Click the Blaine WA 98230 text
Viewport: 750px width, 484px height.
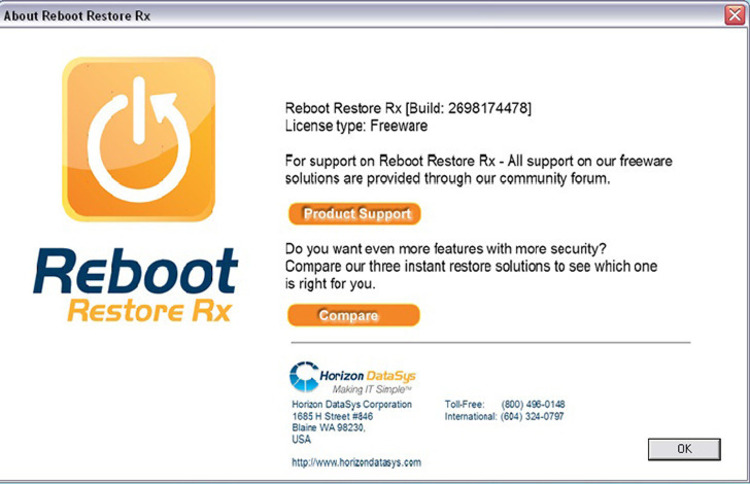pos(329,428)
